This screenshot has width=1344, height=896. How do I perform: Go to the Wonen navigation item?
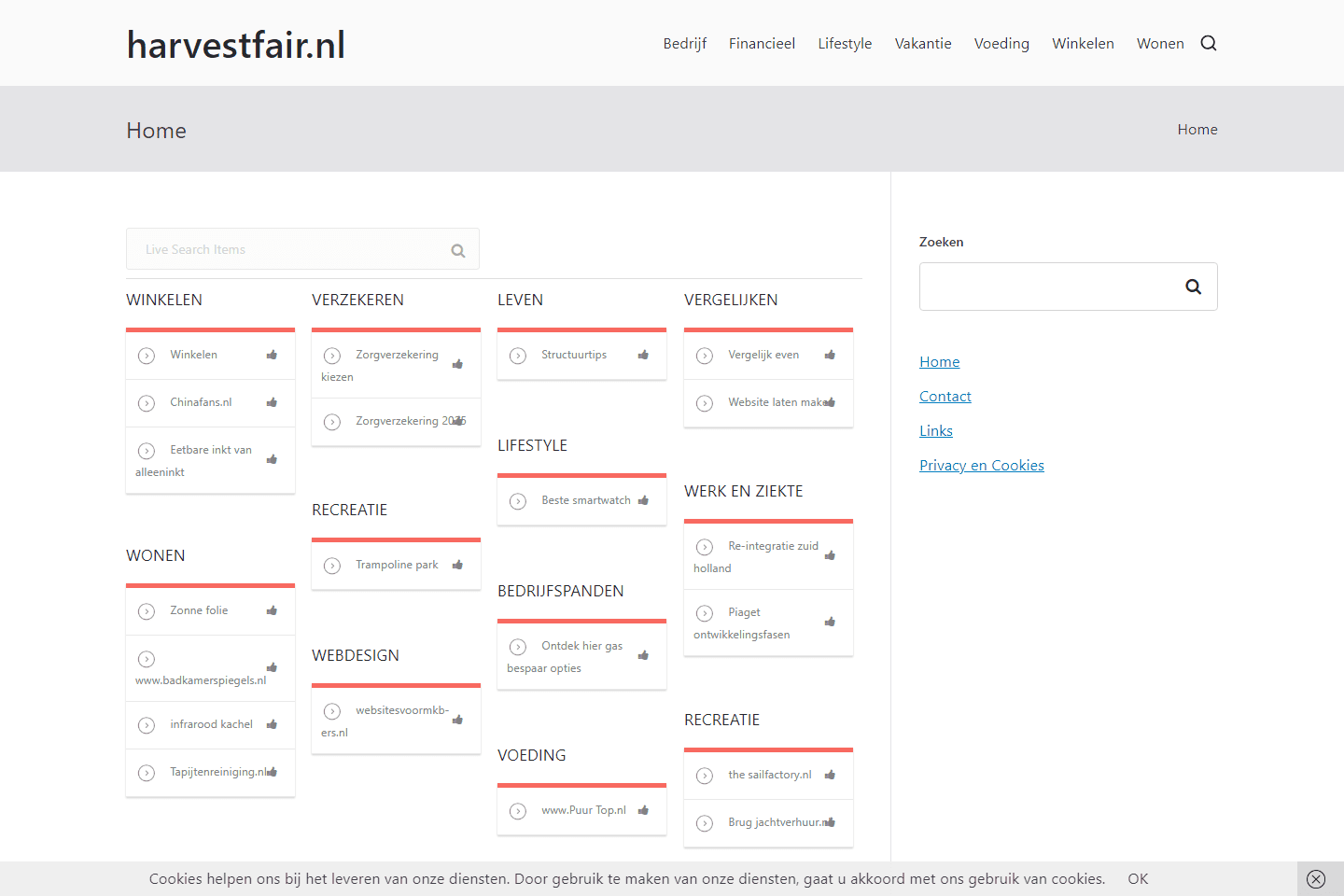tap(1159, 44)
